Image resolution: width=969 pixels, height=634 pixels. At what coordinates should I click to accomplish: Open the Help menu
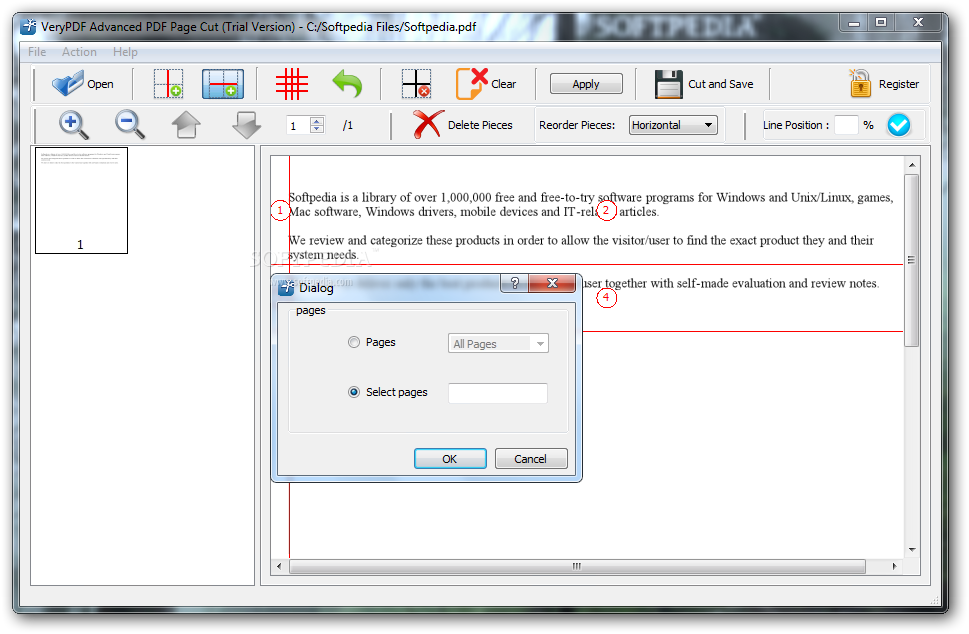click(x=125, y=52)
